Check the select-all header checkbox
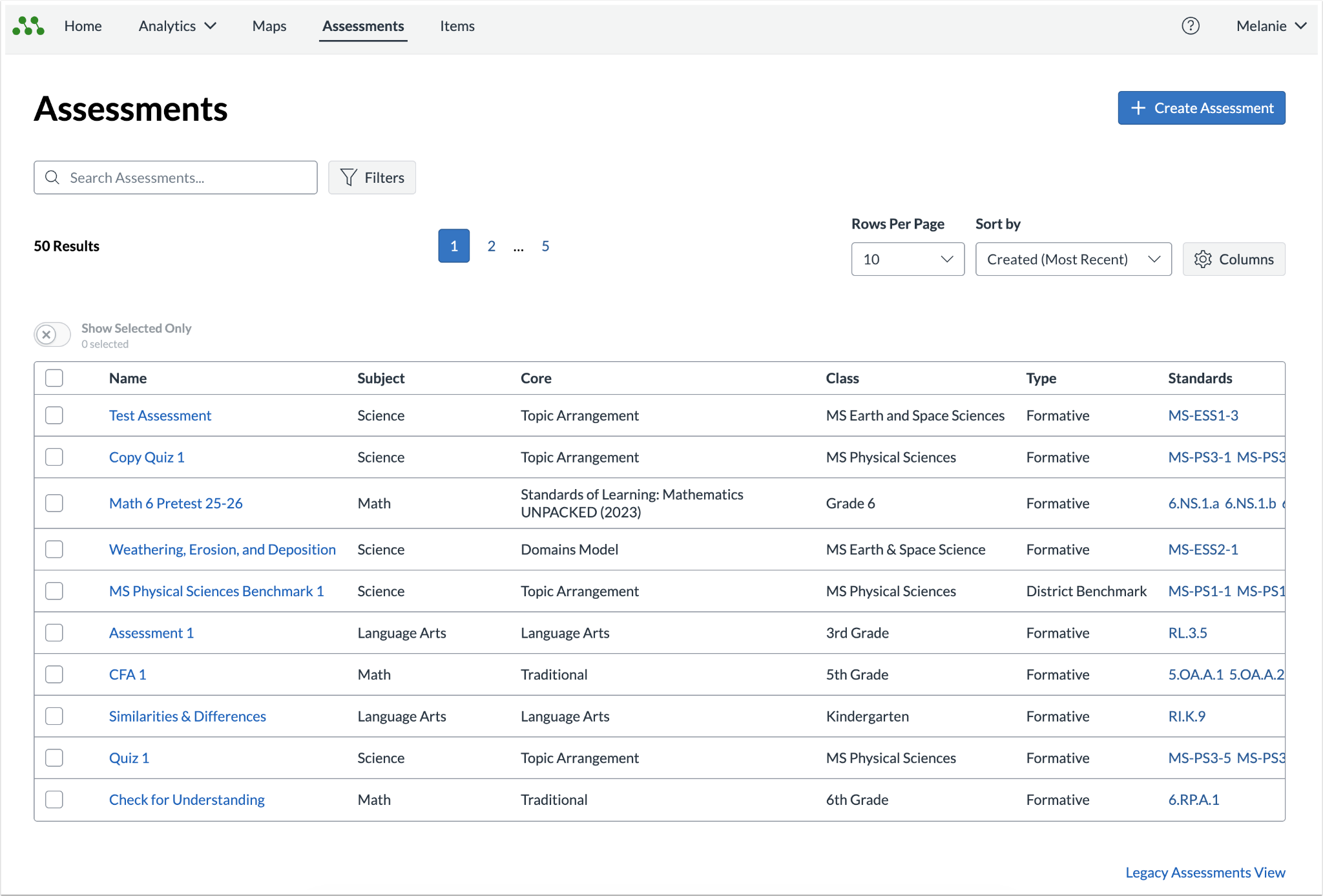 coord(54,378)
